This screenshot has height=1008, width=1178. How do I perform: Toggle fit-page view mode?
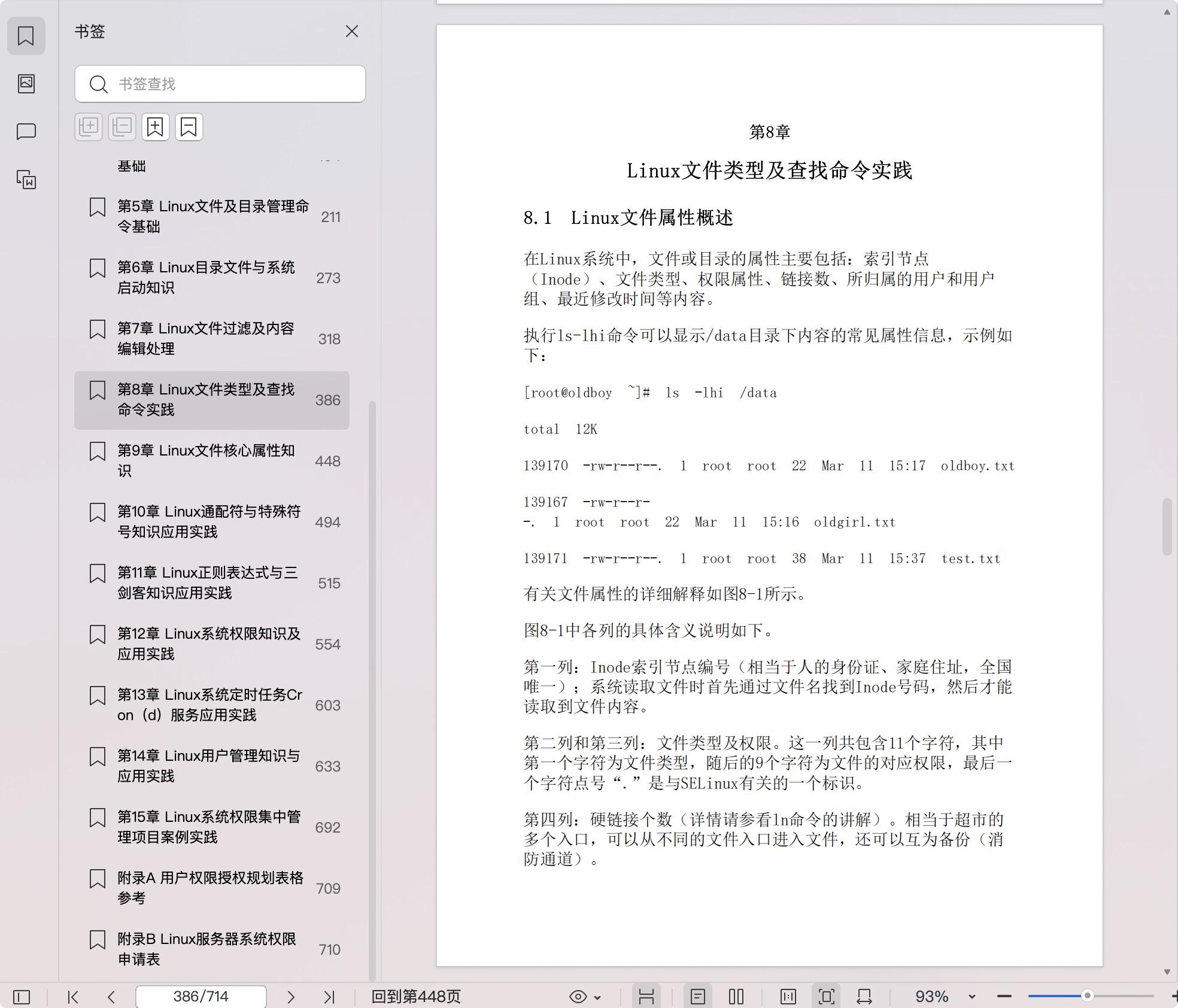click(827, 997)
